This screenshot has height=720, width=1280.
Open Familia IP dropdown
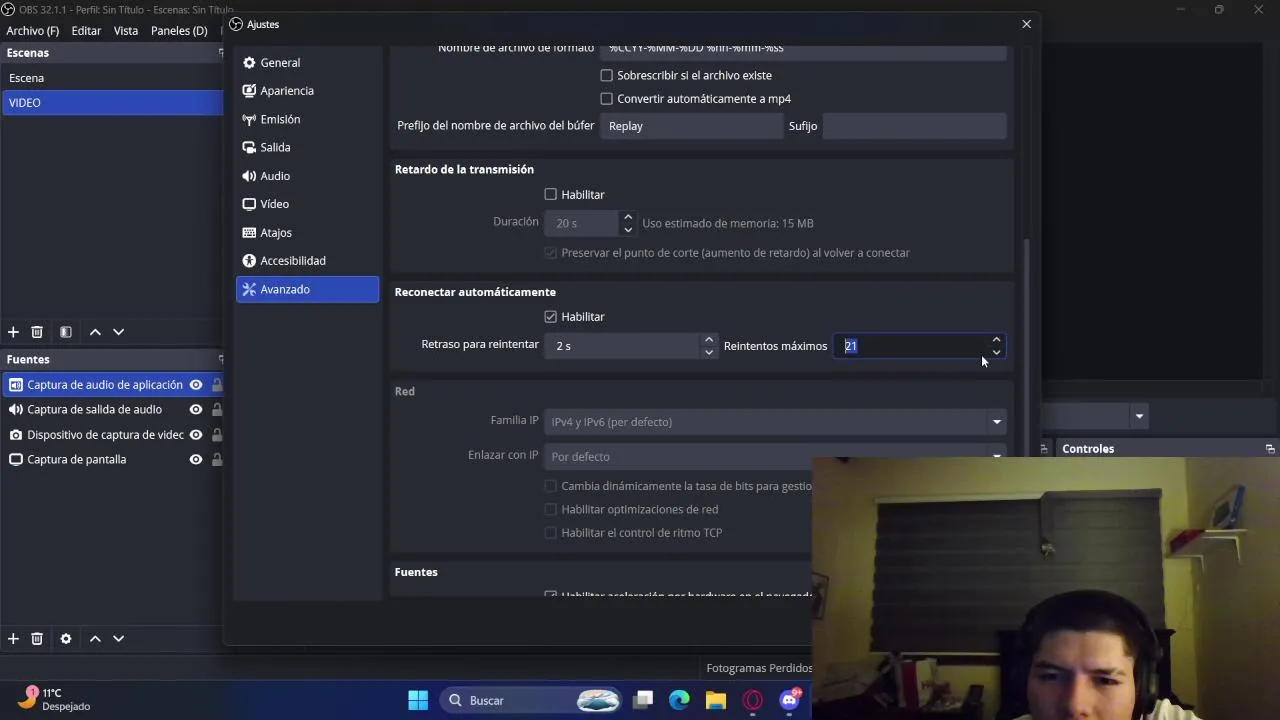pos(775,422)
